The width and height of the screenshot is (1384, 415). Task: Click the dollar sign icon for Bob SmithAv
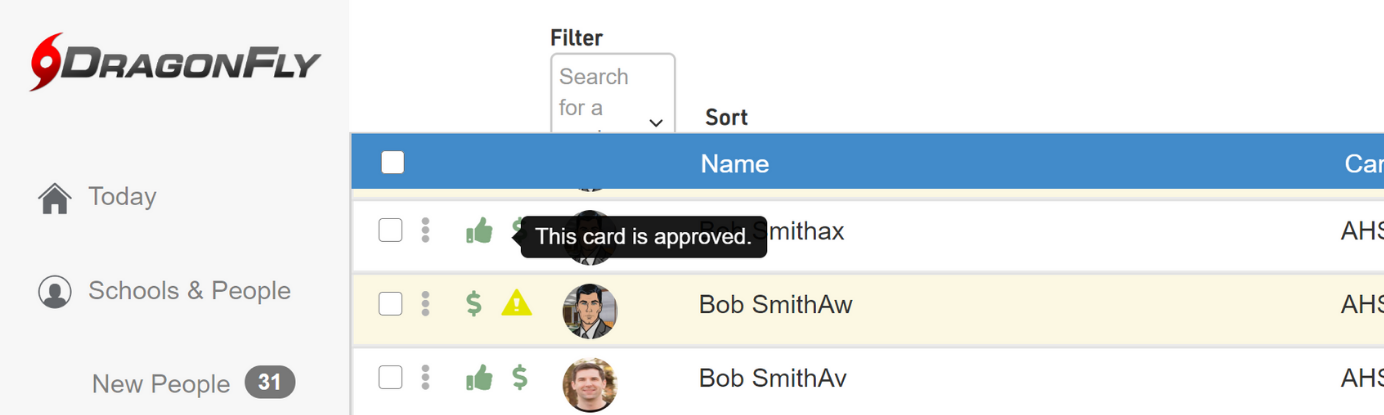pos(520,378)
